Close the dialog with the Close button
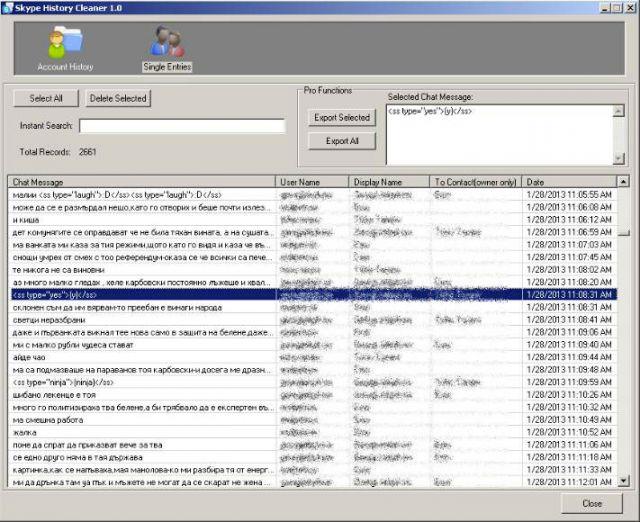The width and height of the screenshot is (640, 522). [x=592, y=503]
